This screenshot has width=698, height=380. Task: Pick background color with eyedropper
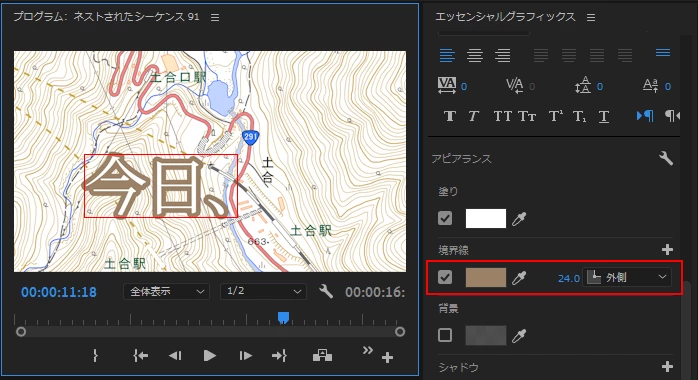pyautogui.click(x=519, y=336)
